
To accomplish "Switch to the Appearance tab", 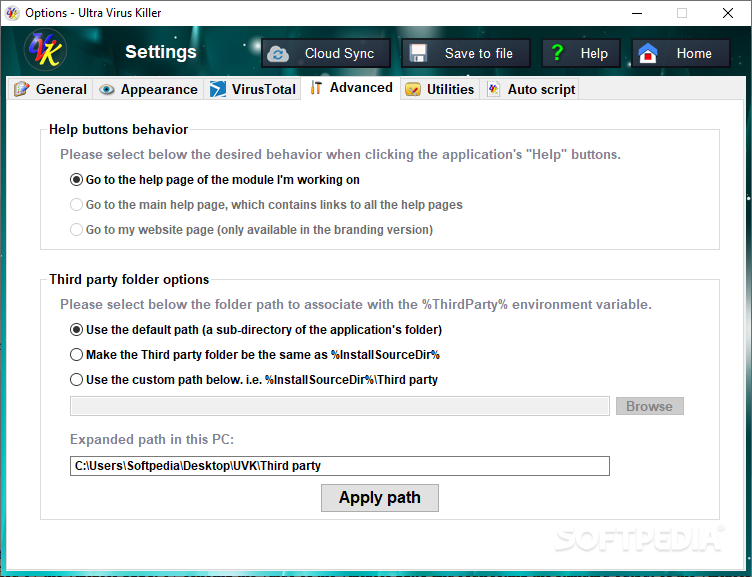I will [148, 89].
